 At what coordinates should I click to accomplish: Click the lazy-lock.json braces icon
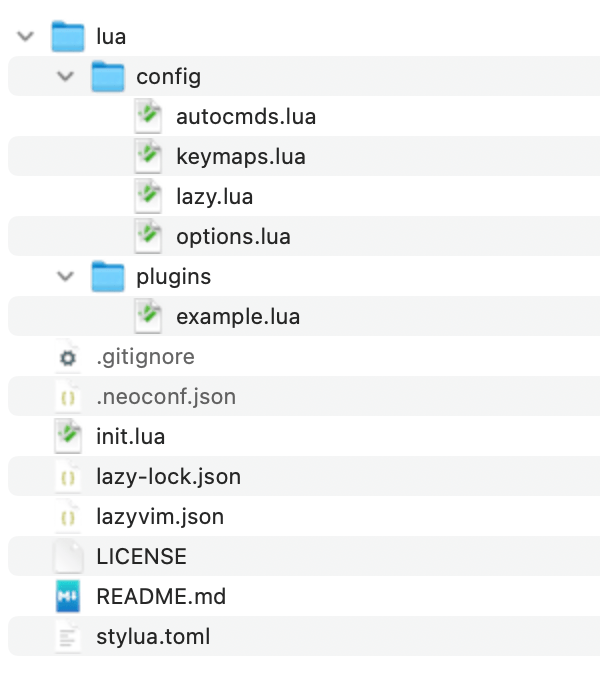pyautogui.click(x=68, y=477)
